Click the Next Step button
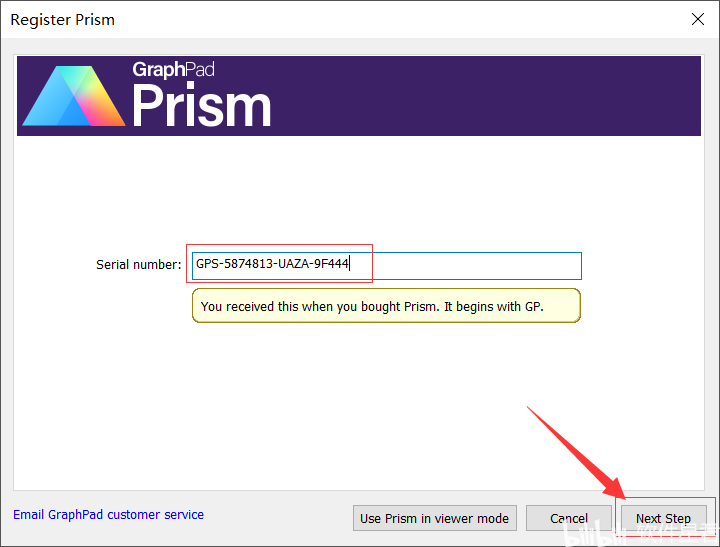The image size is (720, 547). pos(664,518)
